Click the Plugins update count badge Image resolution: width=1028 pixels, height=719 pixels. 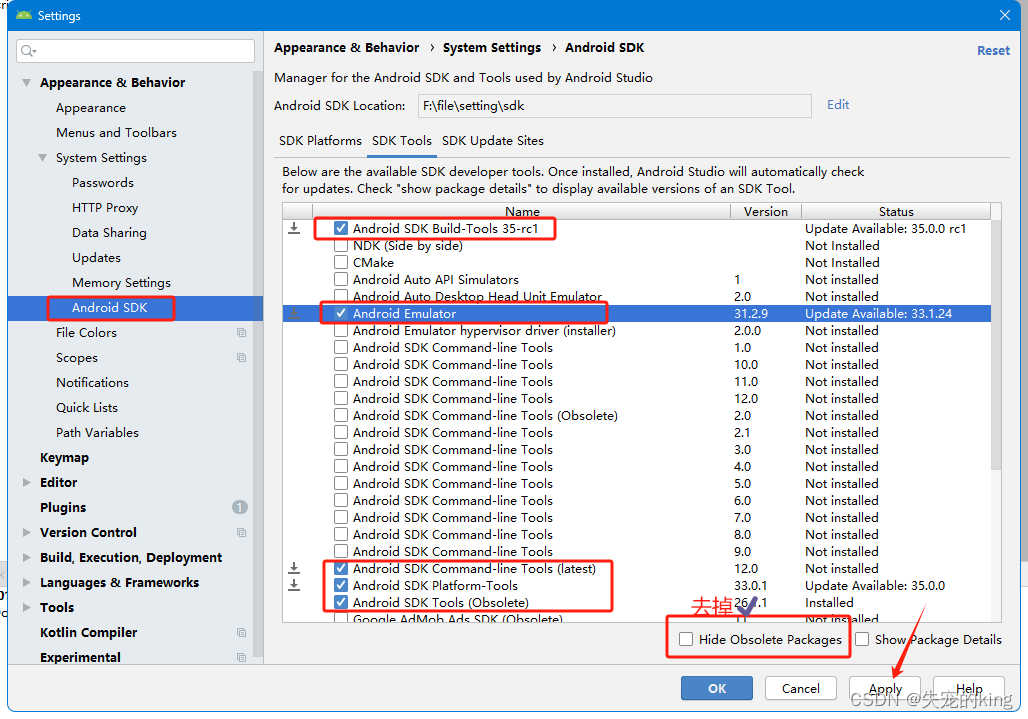pyautogui.click(x=239, y=507)
